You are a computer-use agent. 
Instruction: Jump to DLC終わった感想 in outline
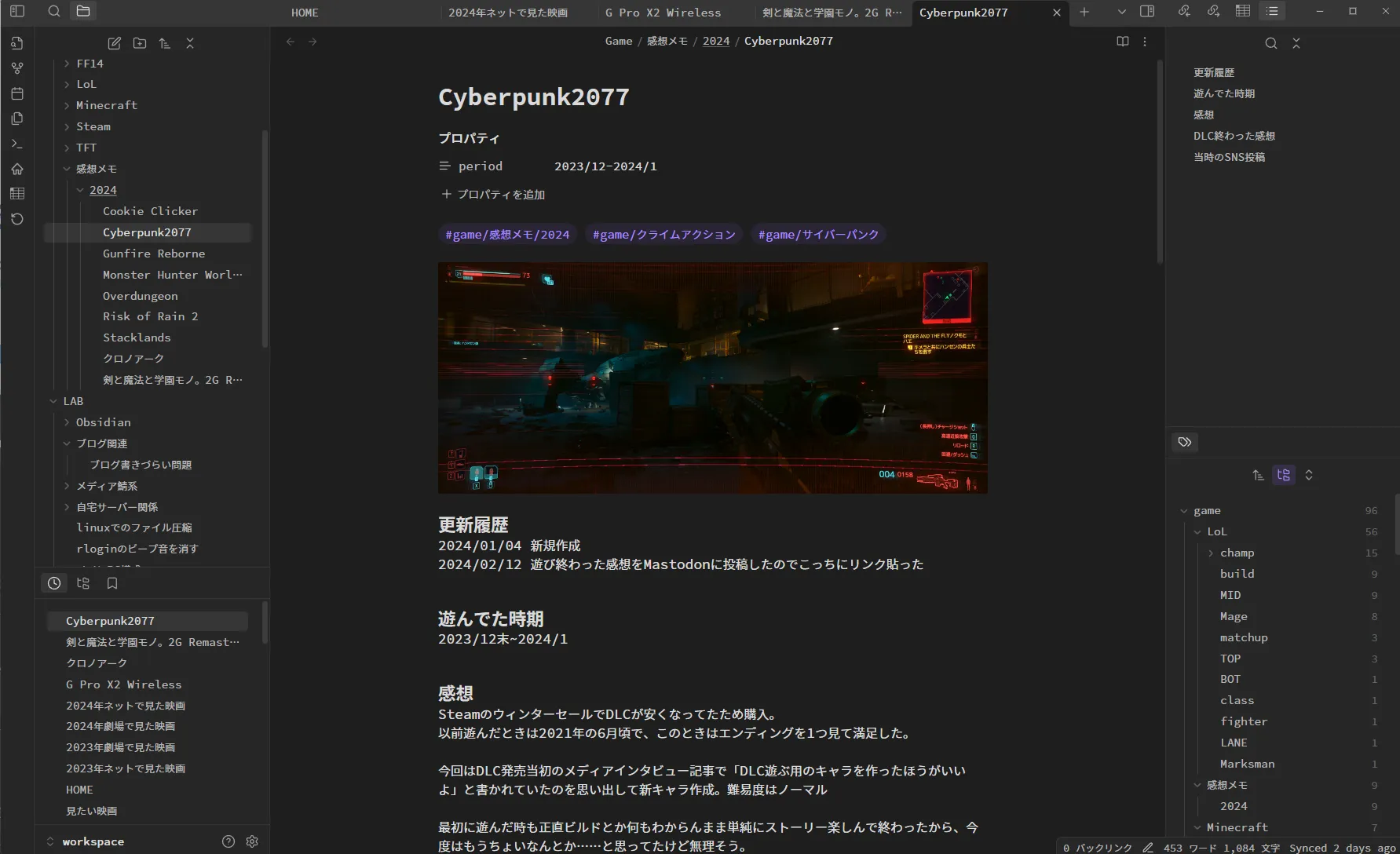pos(1234,136)
